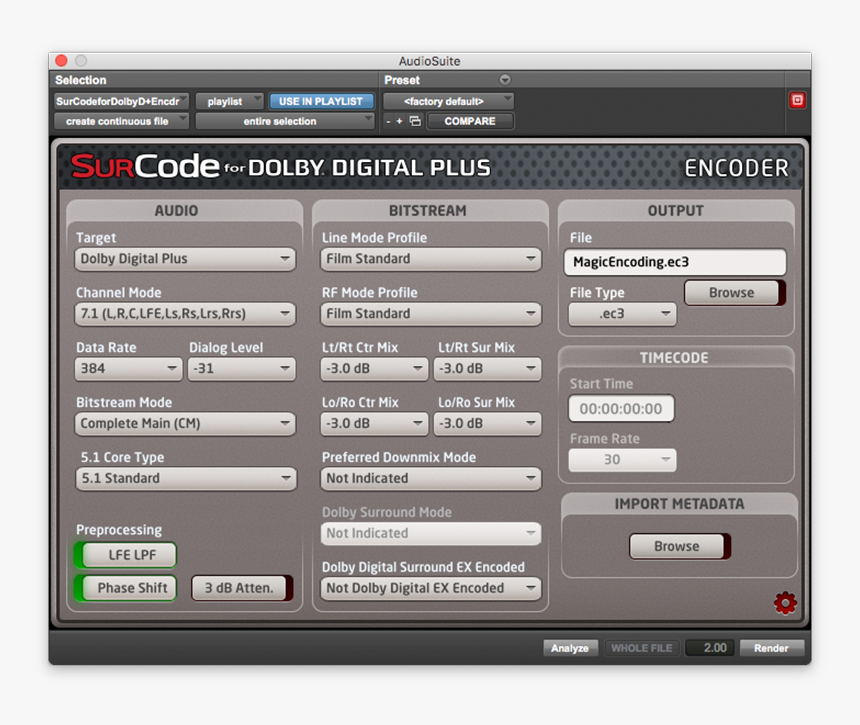The image size is (860, 725).
Task: Open the 5.1 Core Type dropdown
Action: click(x=186, y=478)
